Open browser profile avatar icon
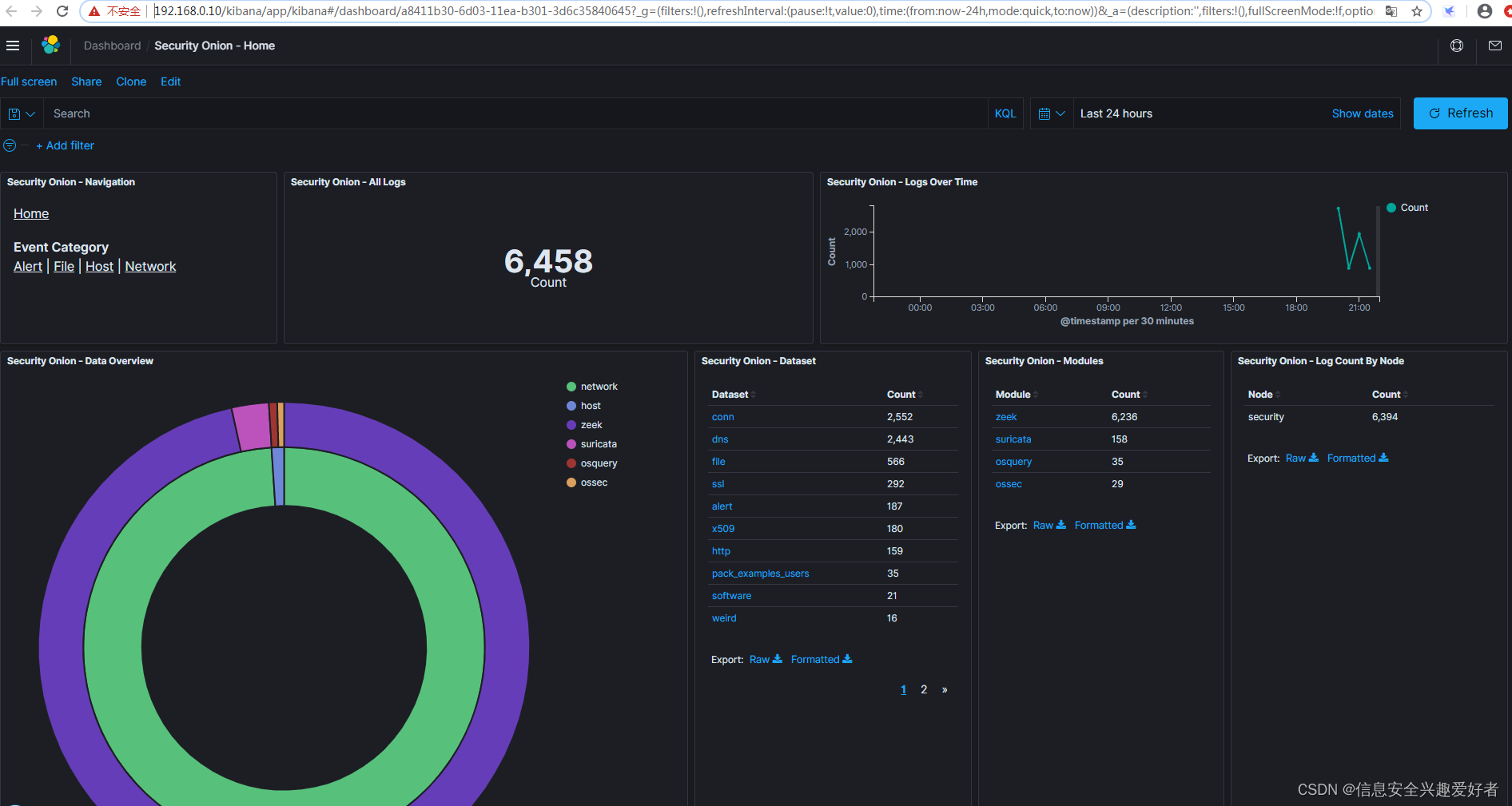Screen dimensions: 1512x806 [x=1485, y=11]
